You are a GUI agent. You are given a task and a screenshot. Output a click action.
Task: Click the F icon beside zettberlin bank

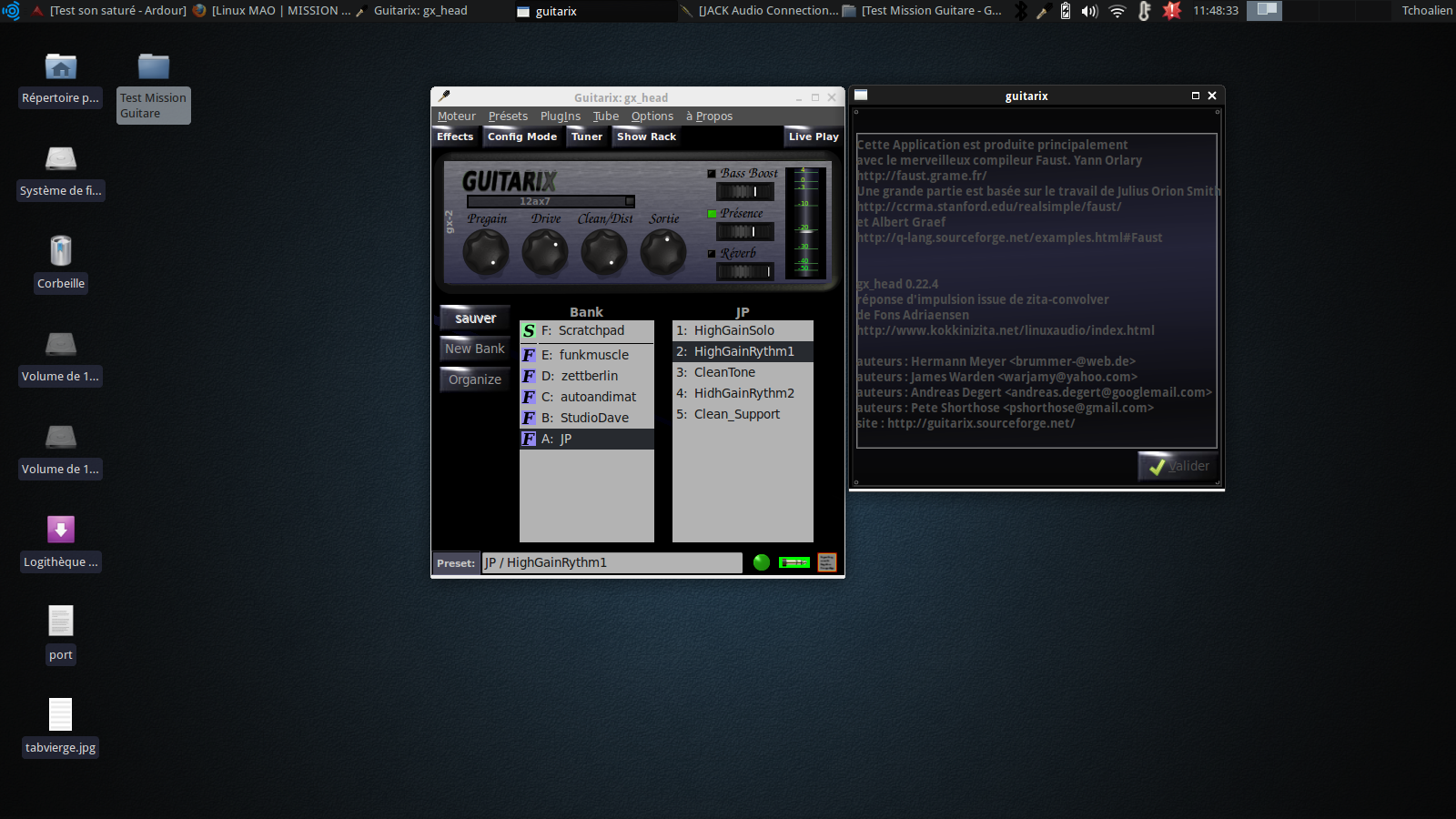coord(529,376)
